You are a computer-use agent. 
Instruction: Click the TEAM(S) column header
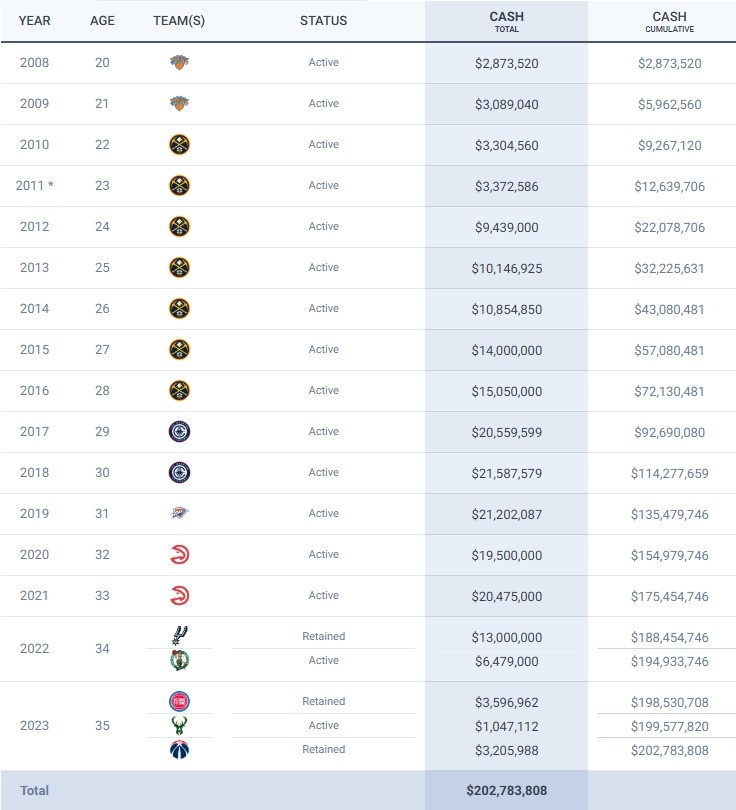pos(180,21)
